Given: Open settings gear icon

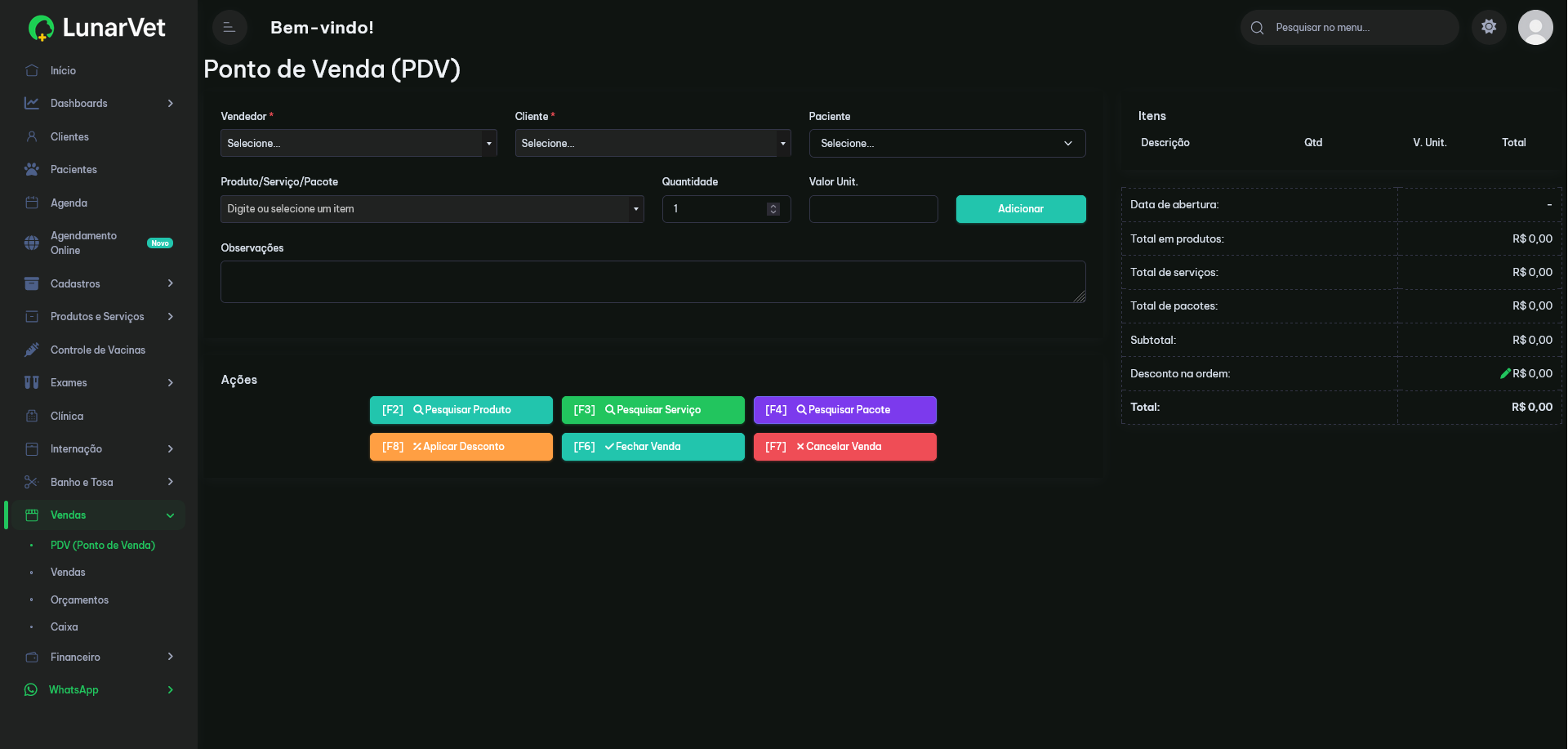Looking at the screenshot, I should (x=1489, y=27).
